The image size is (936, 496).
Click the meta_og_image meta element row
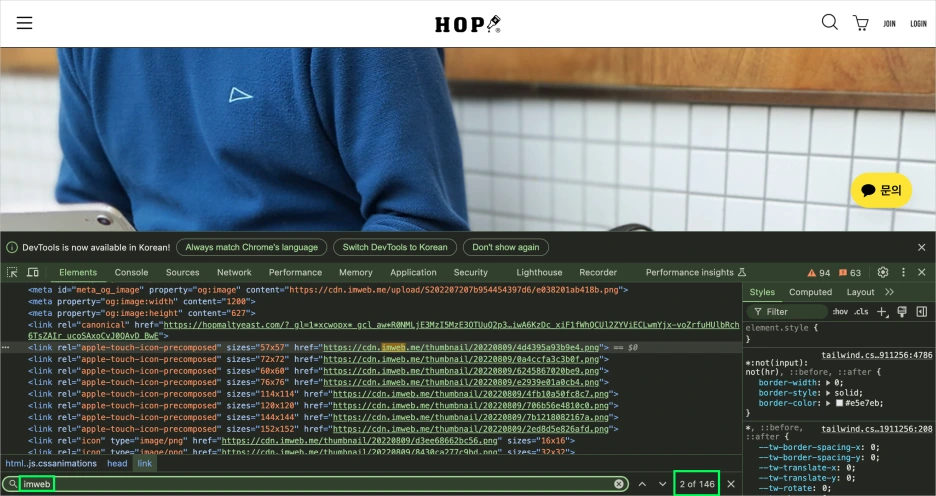pyautogui.click(x=328, y=289)
